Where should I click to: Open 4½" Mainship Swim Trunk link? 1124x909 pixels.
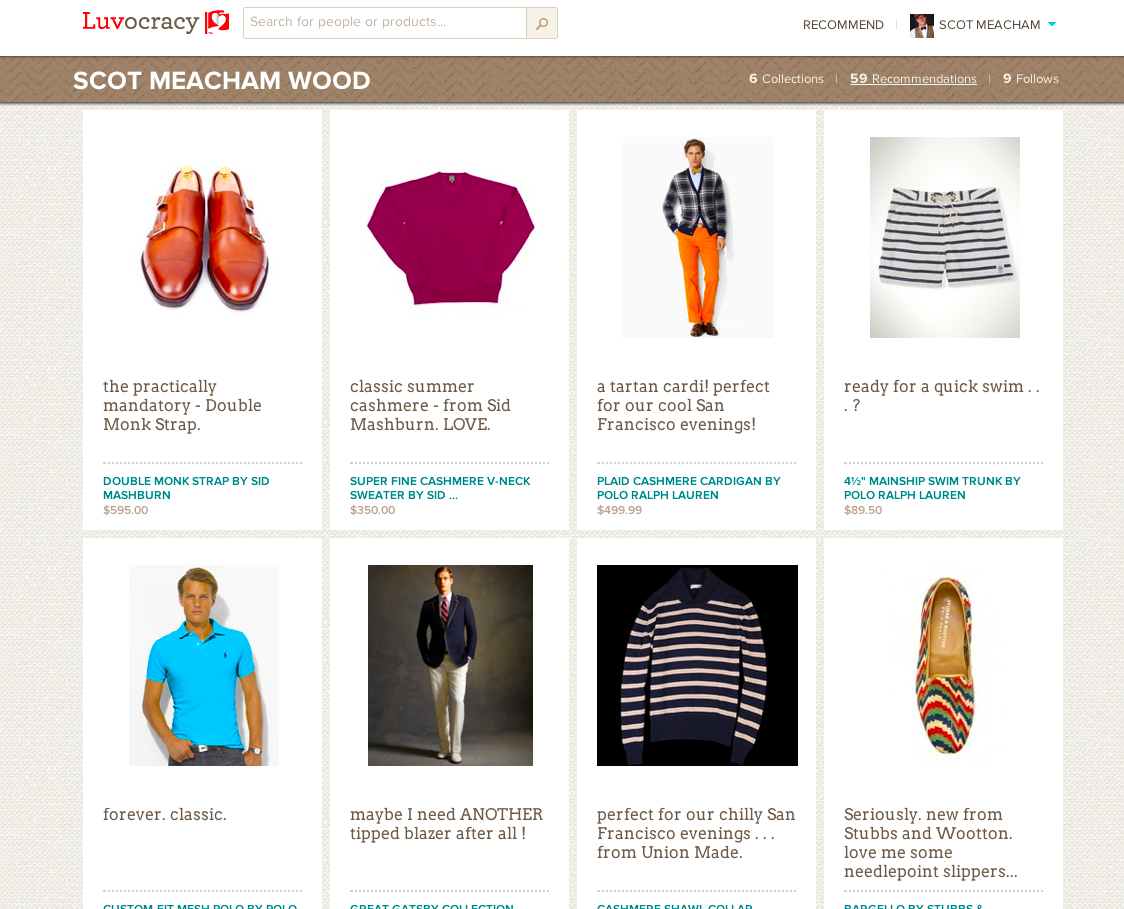pyautogui.click(x=932, y=488)
